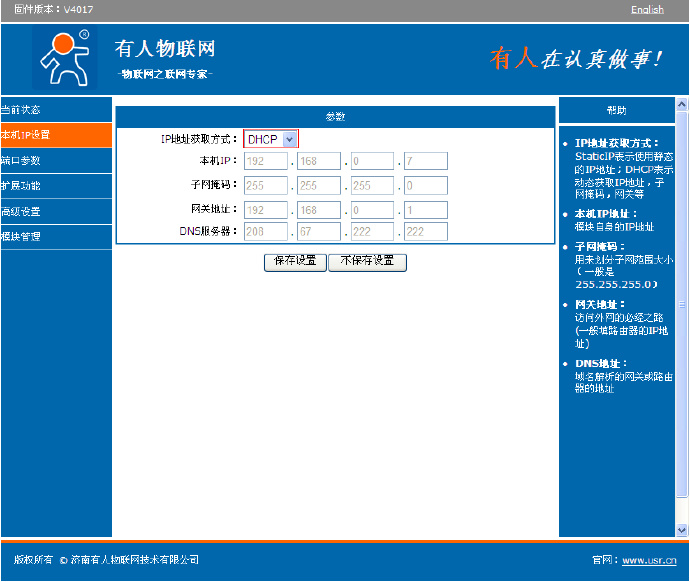Open the 当前状态 menu item
690x582 pixels.
pos(56,110)
